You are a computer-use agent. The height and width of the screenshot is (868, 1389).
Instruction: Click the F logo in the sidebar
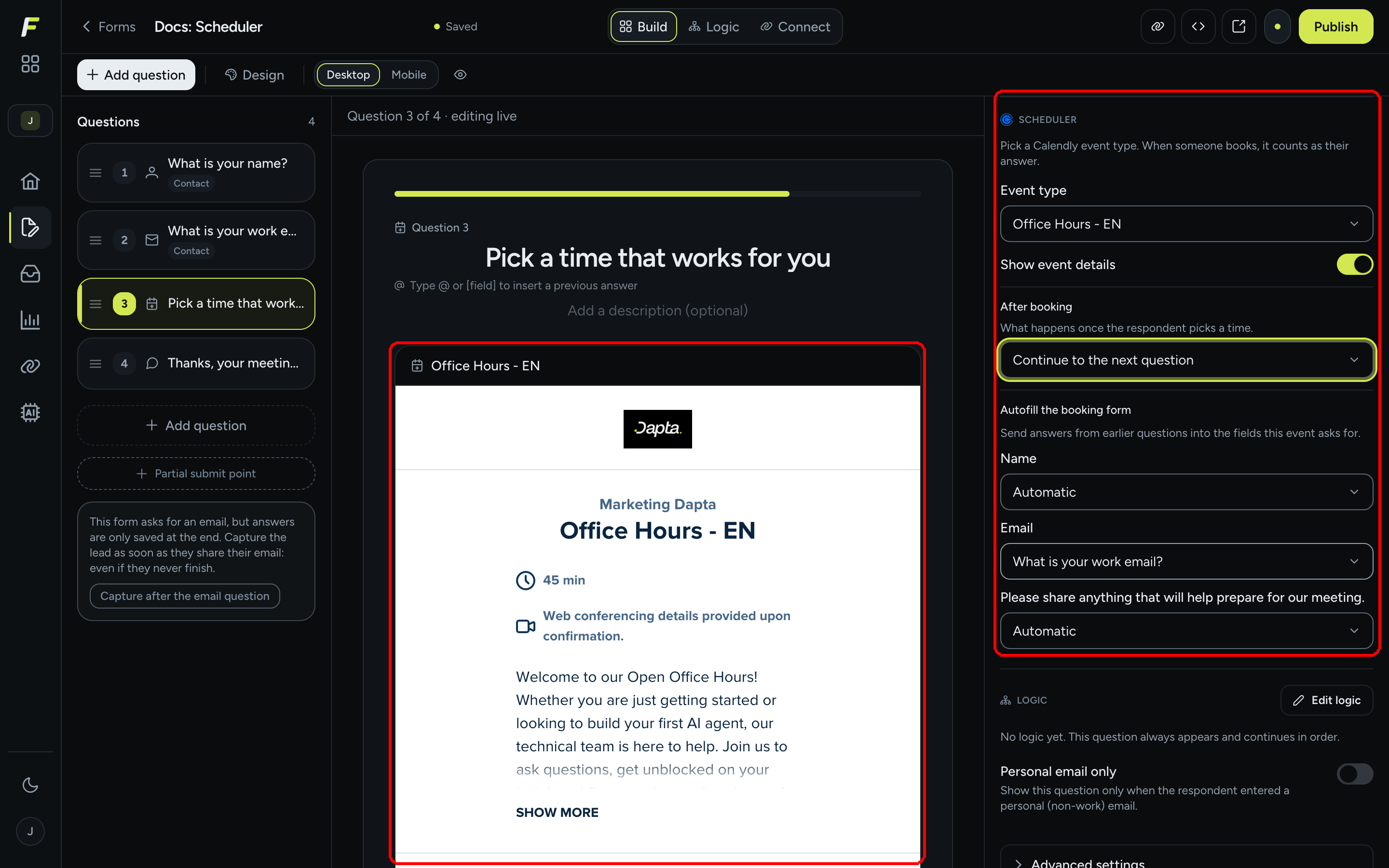click(x=30, y=27)
